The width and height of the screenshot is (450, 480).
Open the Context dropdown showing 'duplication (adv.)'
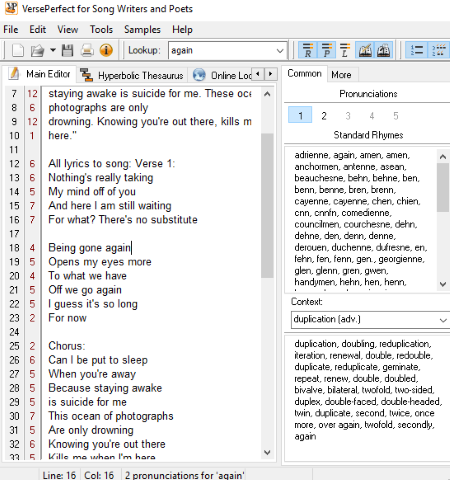tap(370, 320)
